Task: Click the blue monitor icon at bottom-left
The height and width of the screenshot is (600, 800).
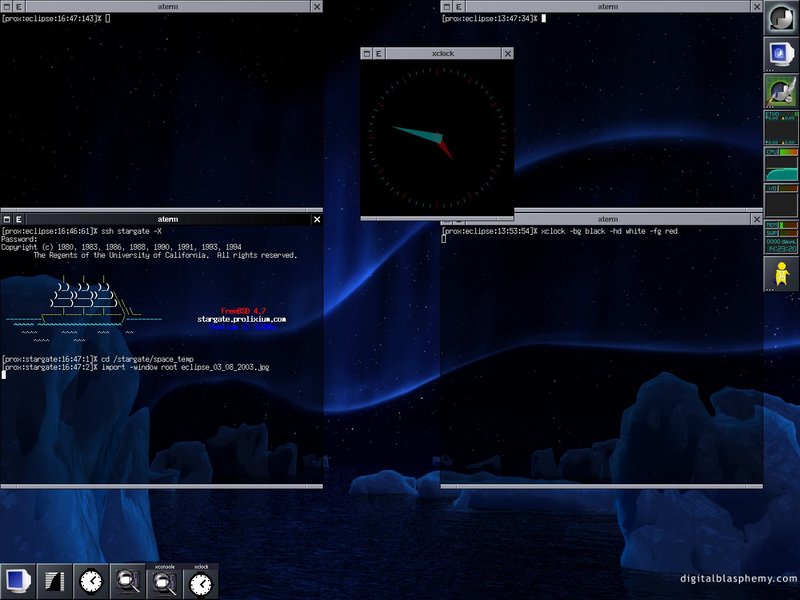Action: tap(18, 581)
